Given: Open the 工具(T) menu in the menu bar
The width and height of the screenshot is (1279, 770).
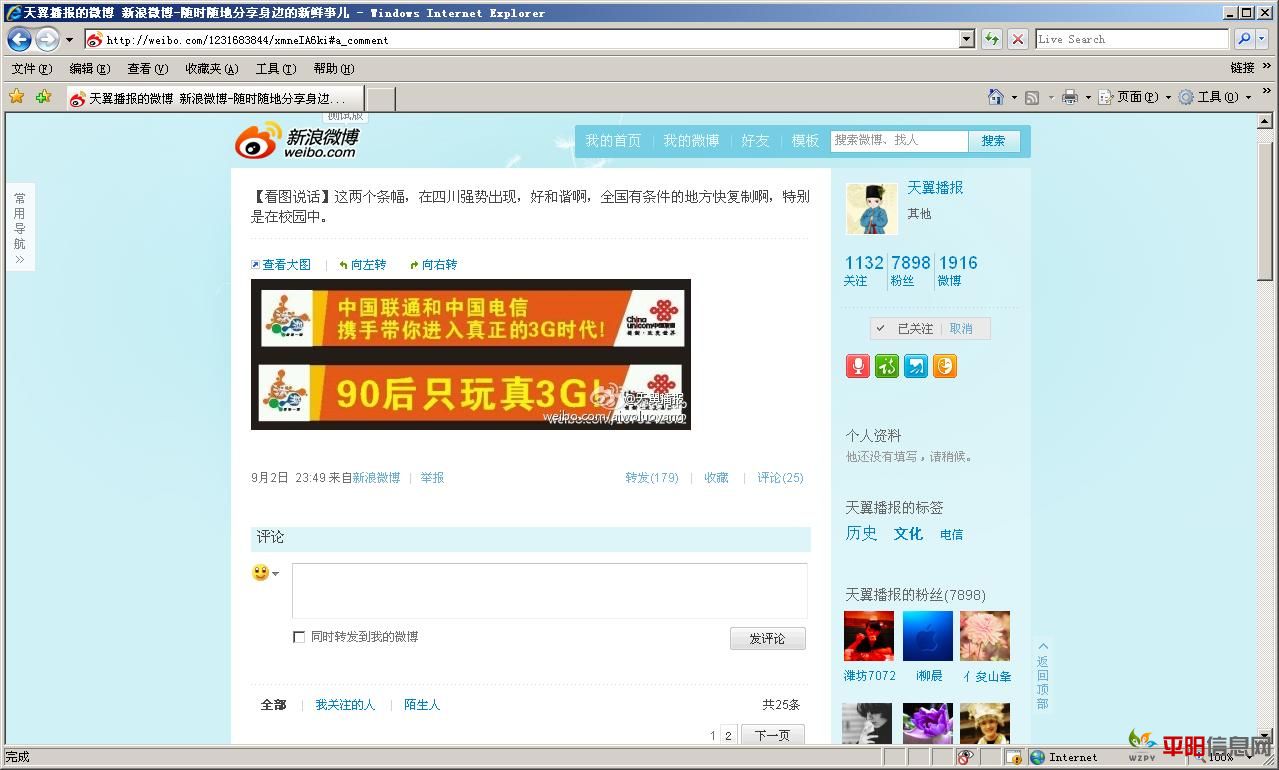Looking at the screenshot, I should tap(275, 69).
